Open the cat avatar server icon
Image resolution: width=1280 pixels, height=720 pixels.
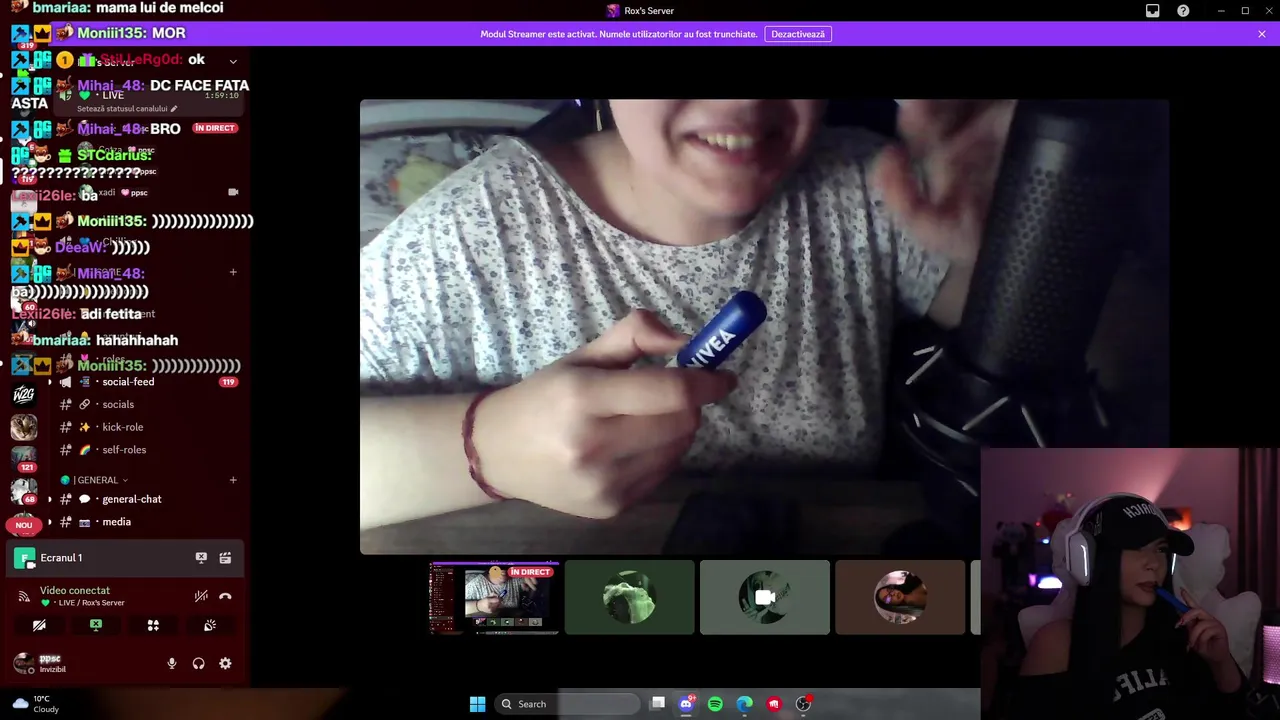24,427
